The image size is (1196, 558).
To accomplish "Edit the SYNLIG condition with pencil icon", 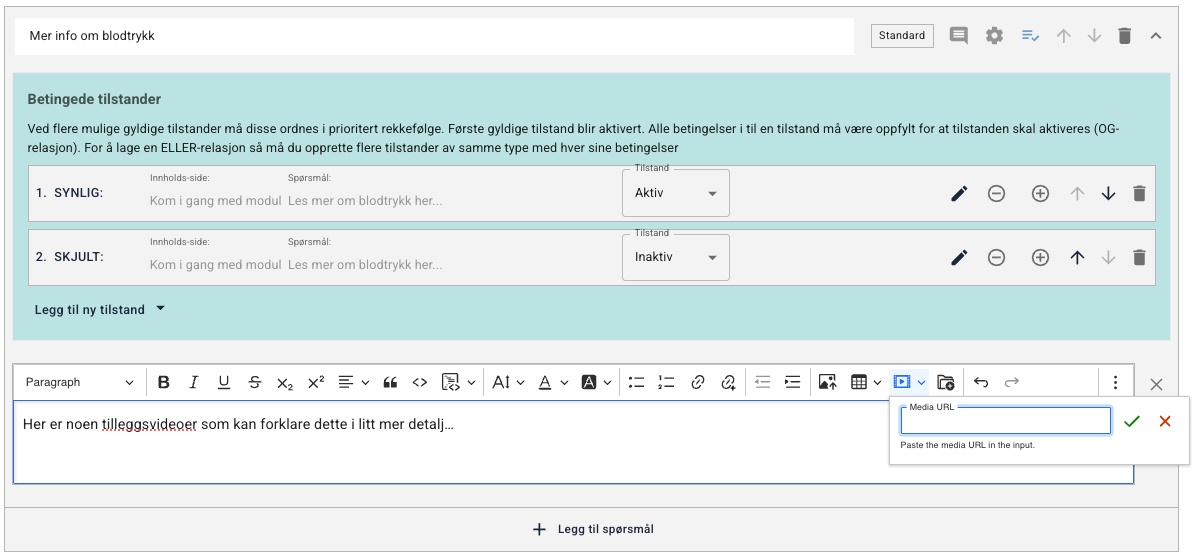I will pos(959,194).
